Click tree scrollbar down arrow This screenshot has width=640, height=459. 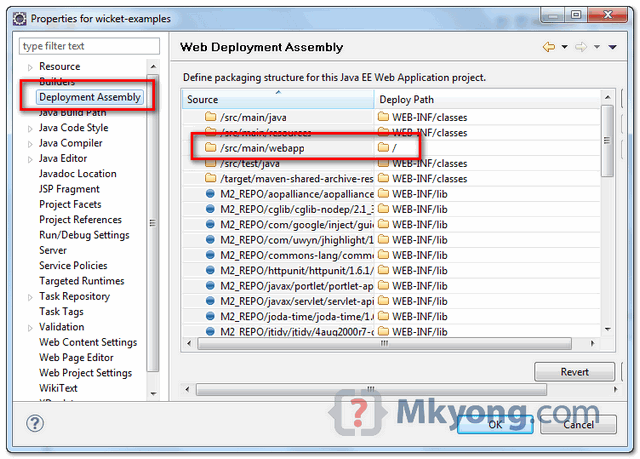tap(153, 394)
